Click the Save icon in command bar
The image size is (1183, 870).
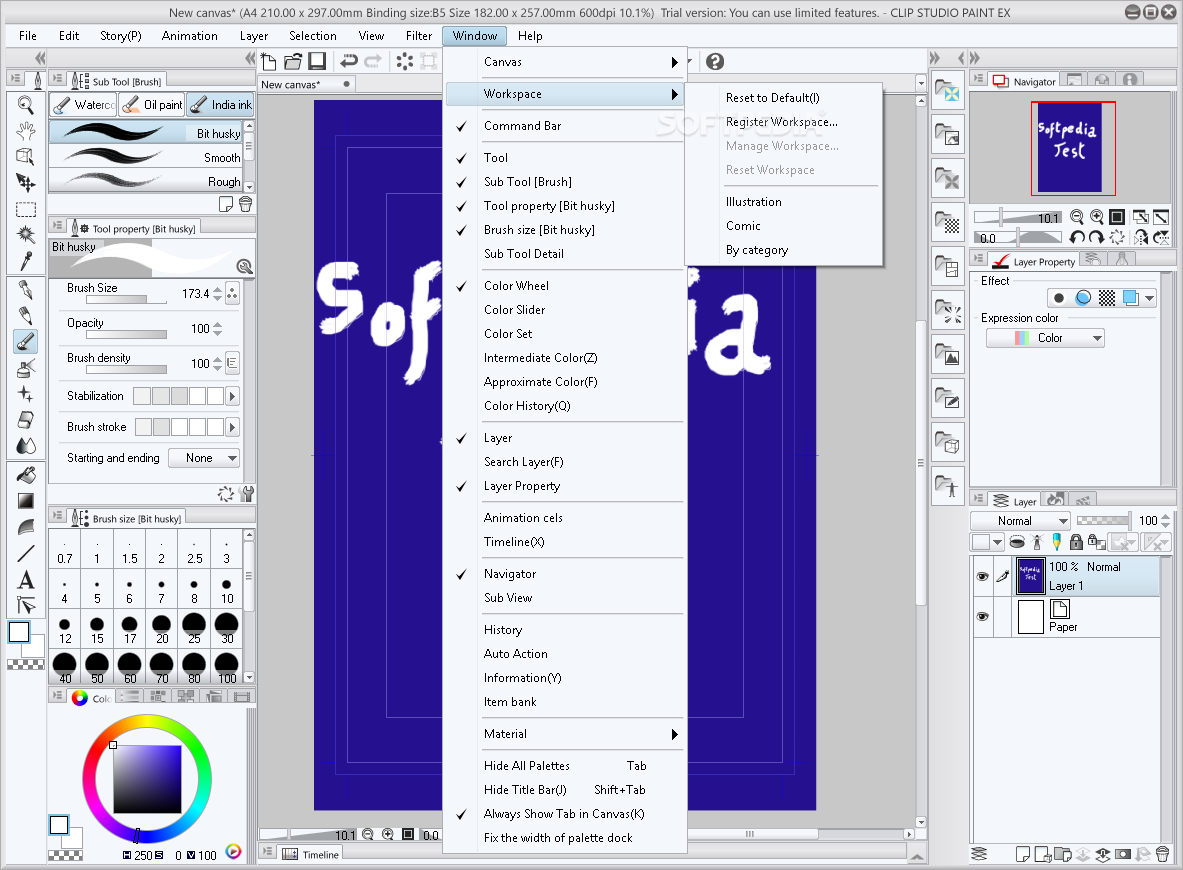pyautogui.click(x=317, y=62)
